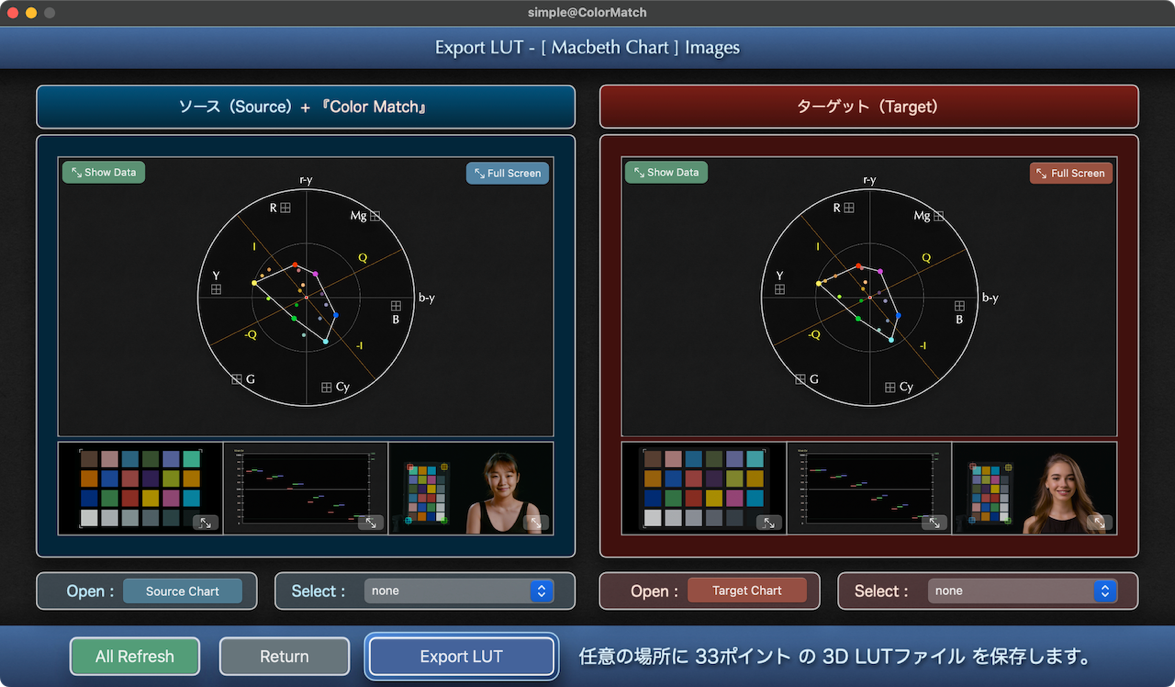Open the Target Select dropdown showing none

click(1022, 590)
